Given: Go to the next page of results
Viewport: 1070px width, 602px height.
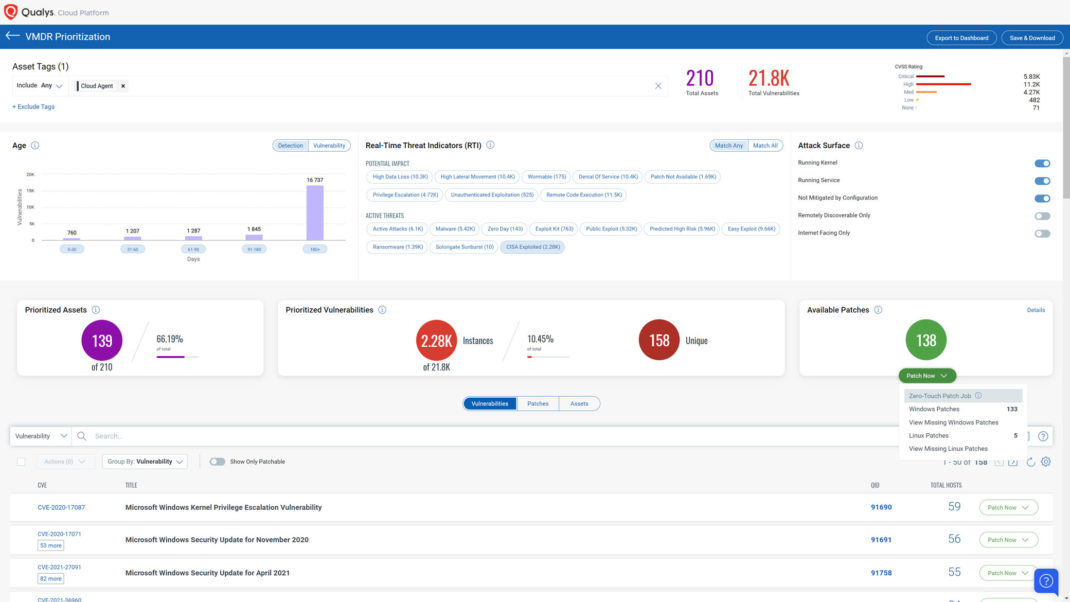Looking at the screenshot, I should 1013,462.
